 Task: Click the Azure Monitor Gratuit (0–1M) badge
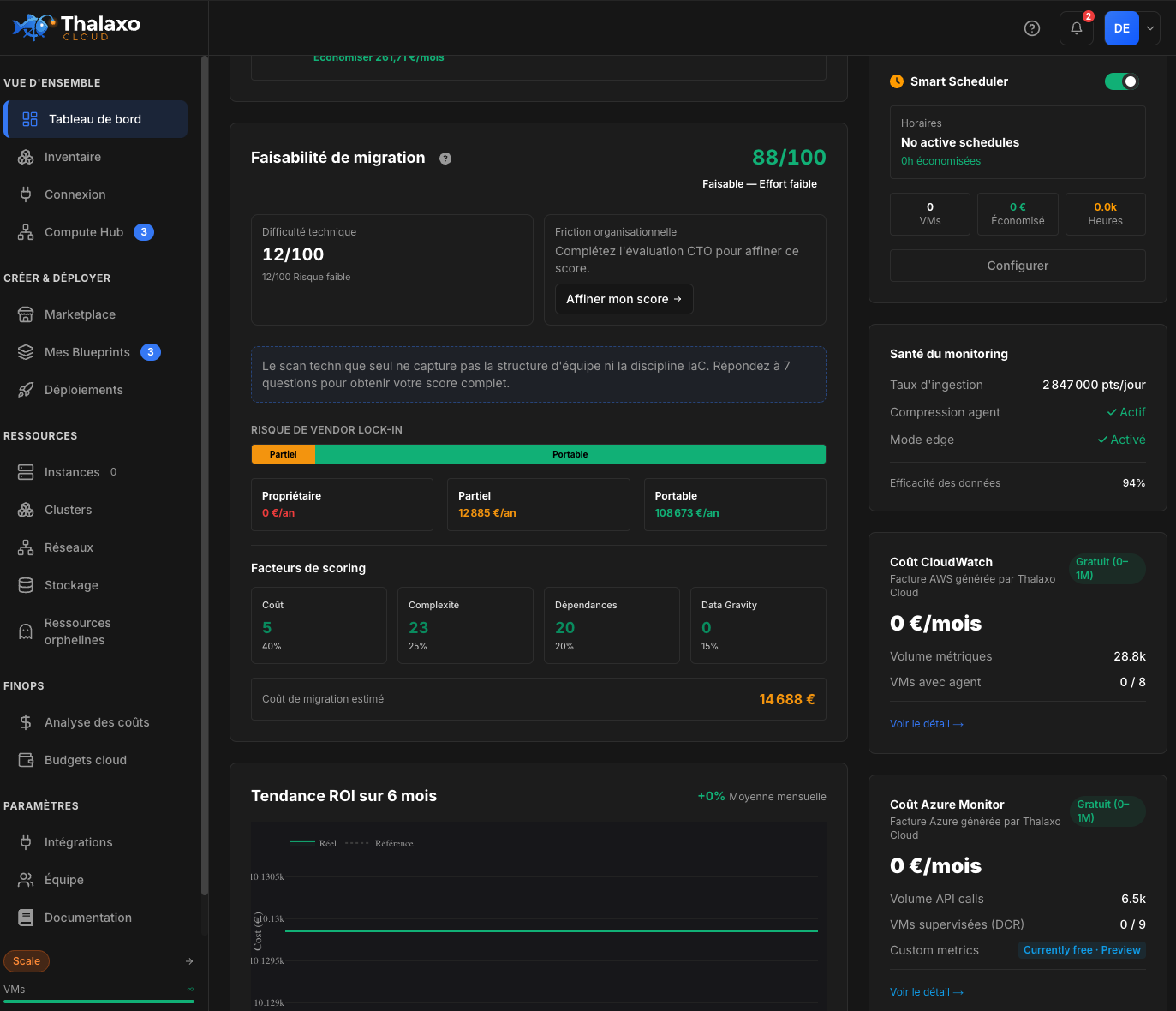[1108, 811]
